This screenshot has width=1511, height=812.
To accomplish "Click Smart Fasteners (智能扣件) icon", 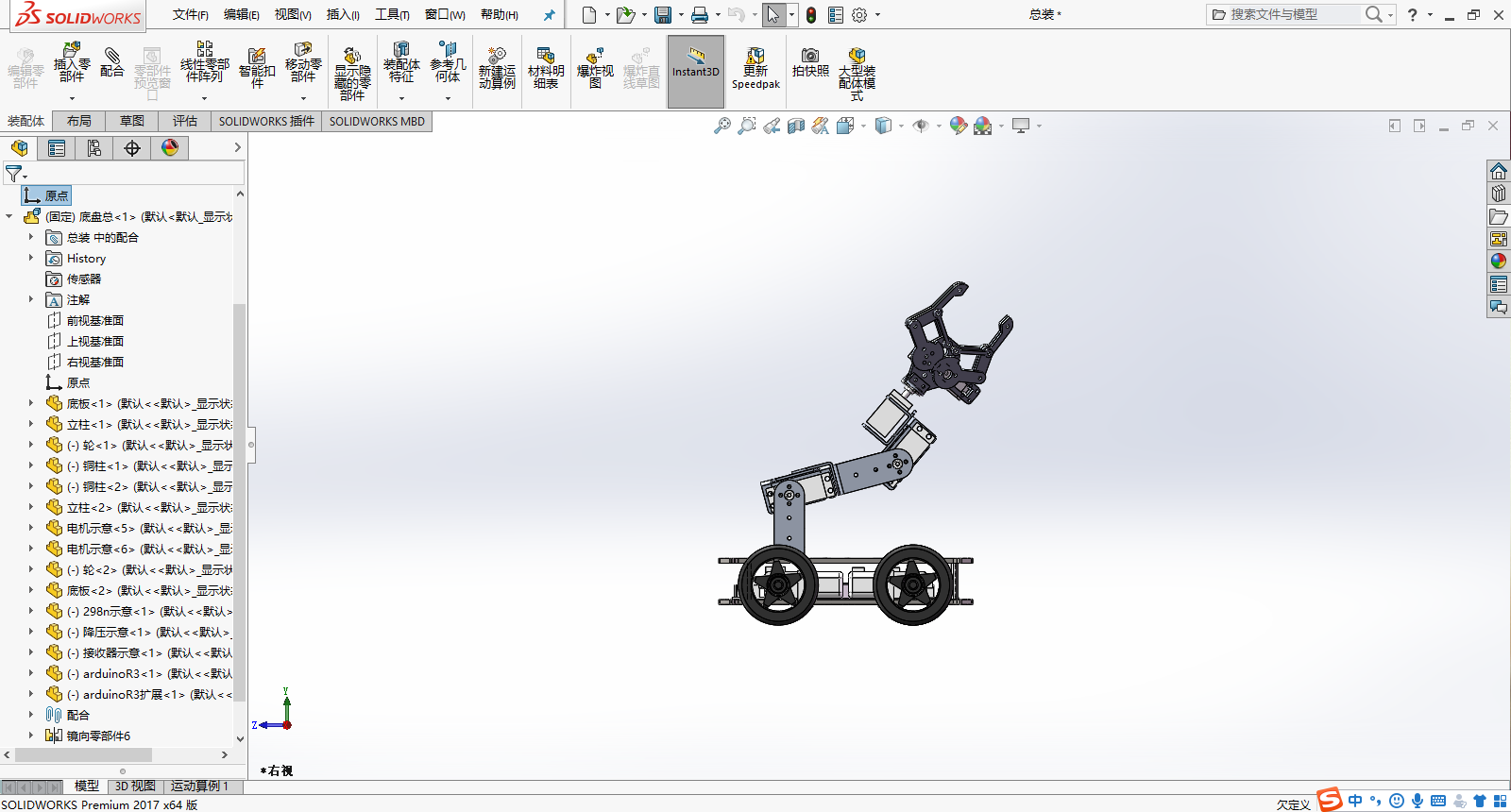I will pyautogui.click(x=257, y=66).
